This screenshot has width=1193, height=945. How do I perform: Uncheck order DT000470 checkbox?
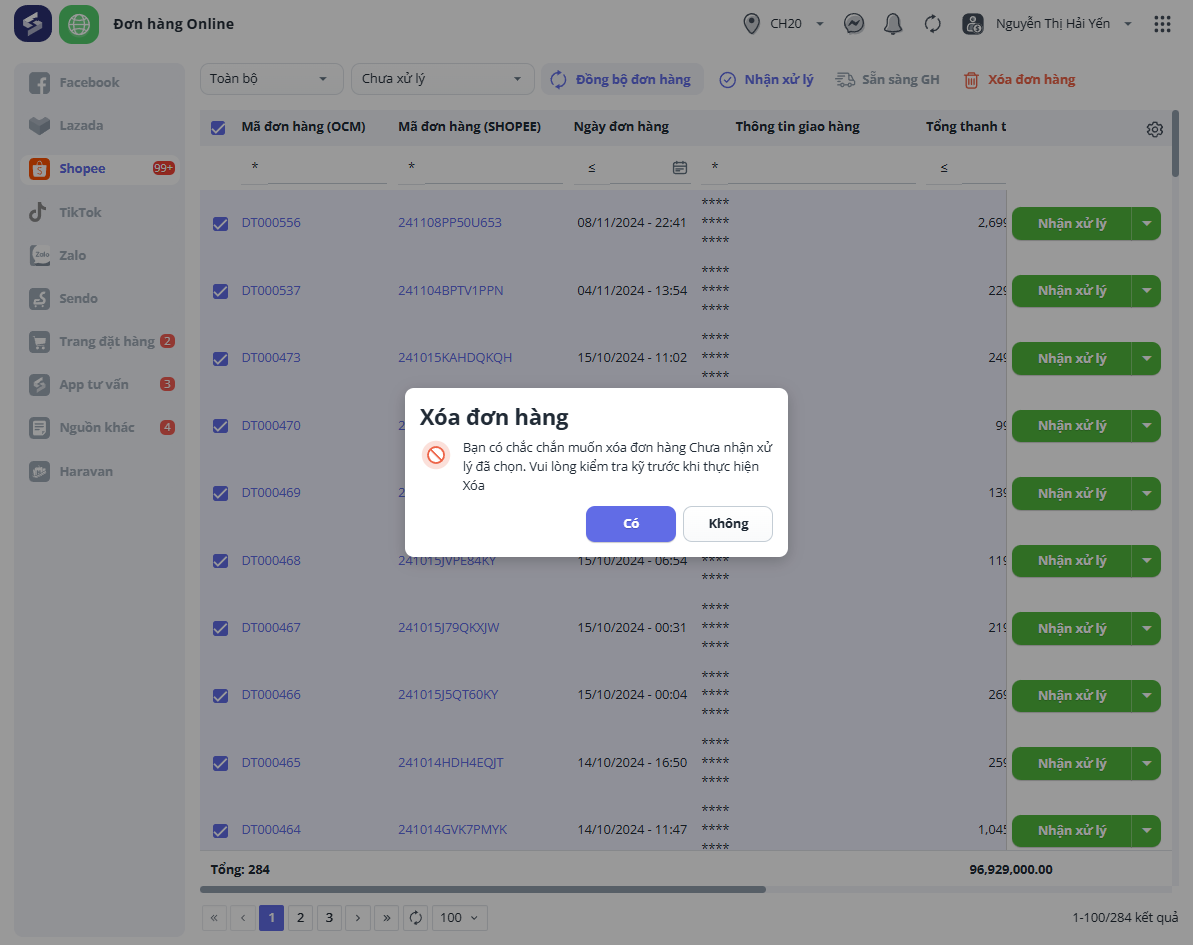[221, 426]
